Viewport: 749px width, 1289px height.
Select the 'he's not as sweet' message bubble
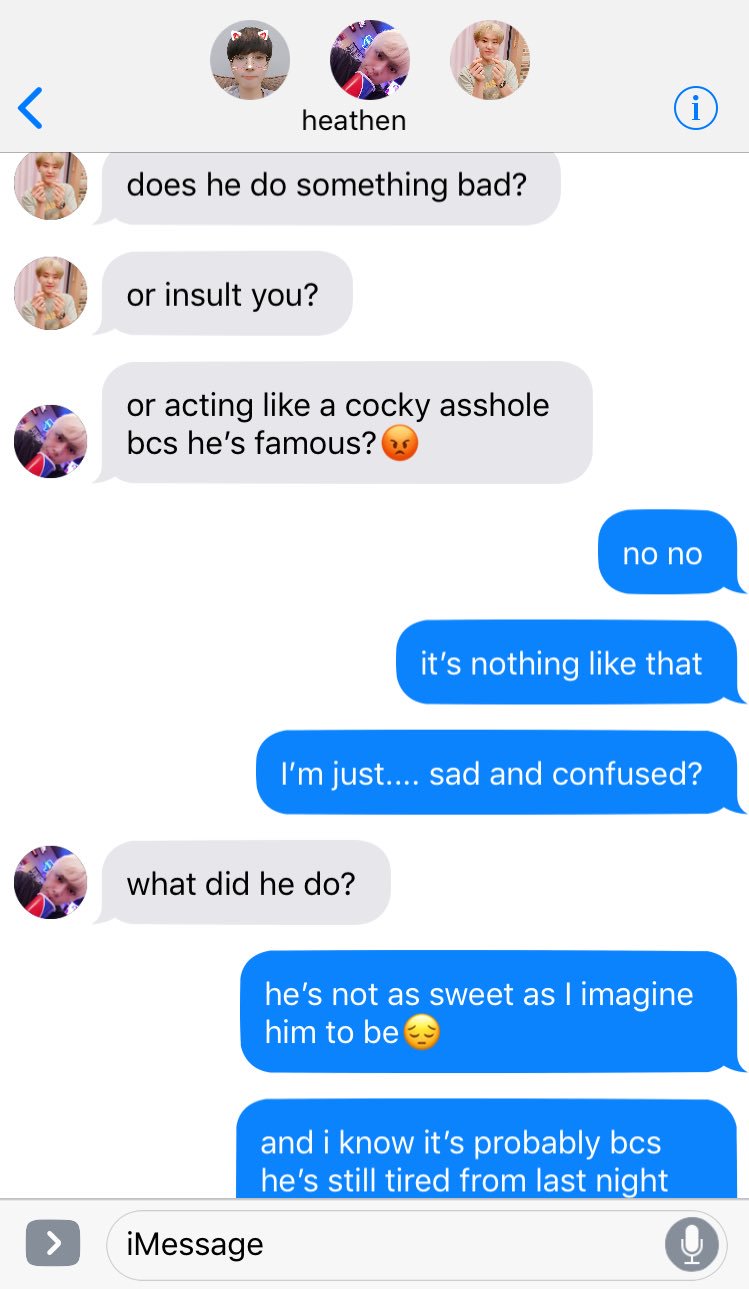pyautogui.click(x=490, y=1012)
